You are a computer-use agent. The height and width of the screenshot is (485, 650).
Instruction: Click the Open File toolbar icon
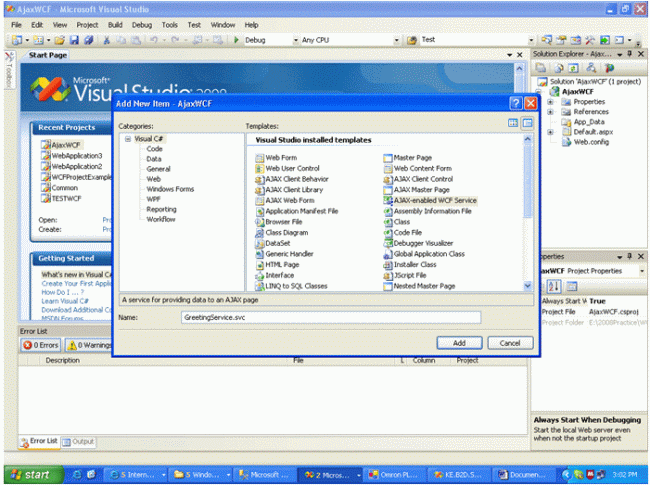click(60, 40)
